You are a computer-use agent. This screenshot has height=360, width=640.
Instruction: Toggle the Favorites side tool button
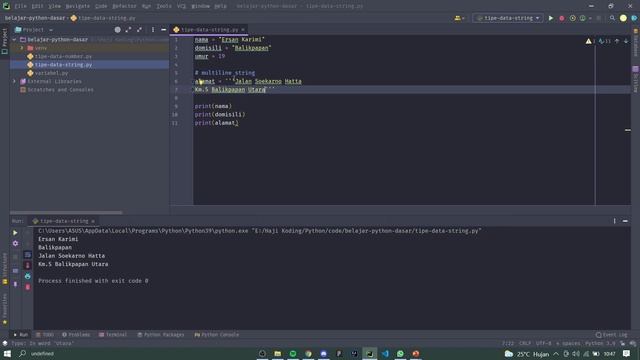pyautogui.click(x=4, y=309)
